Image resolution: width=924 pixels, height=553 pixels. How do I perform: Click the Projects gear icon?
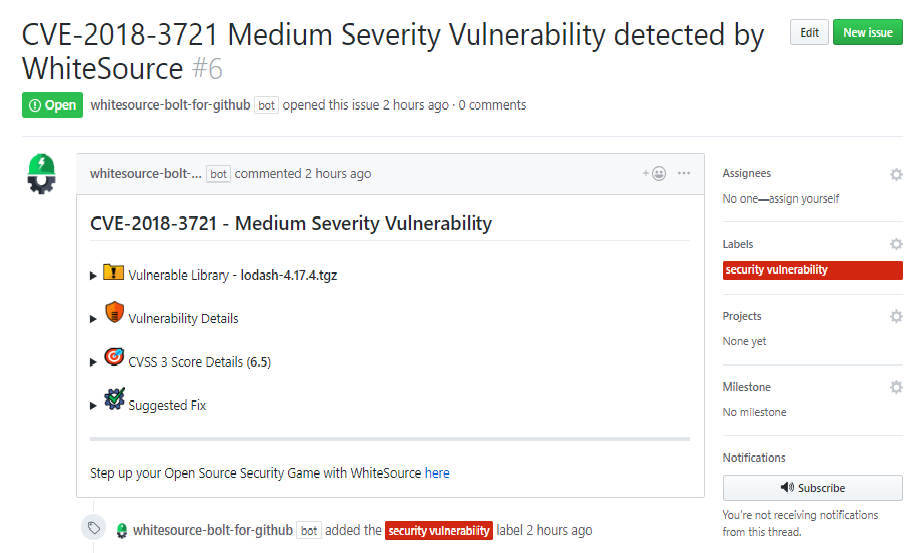pyautogui.click(x=896, y=316)
